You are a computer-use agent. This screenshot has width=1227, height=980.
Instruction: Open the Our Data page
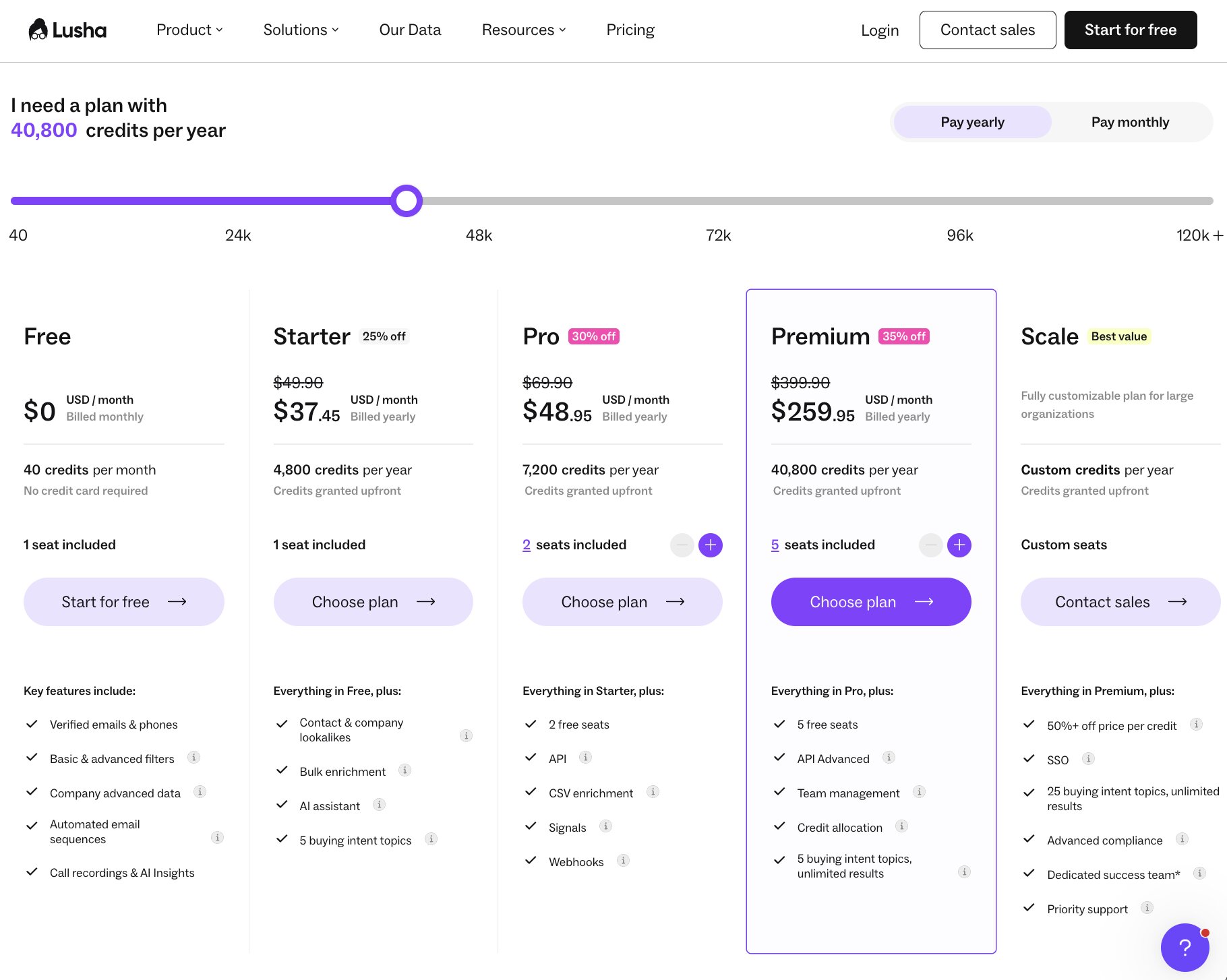[x=410, y=30]
